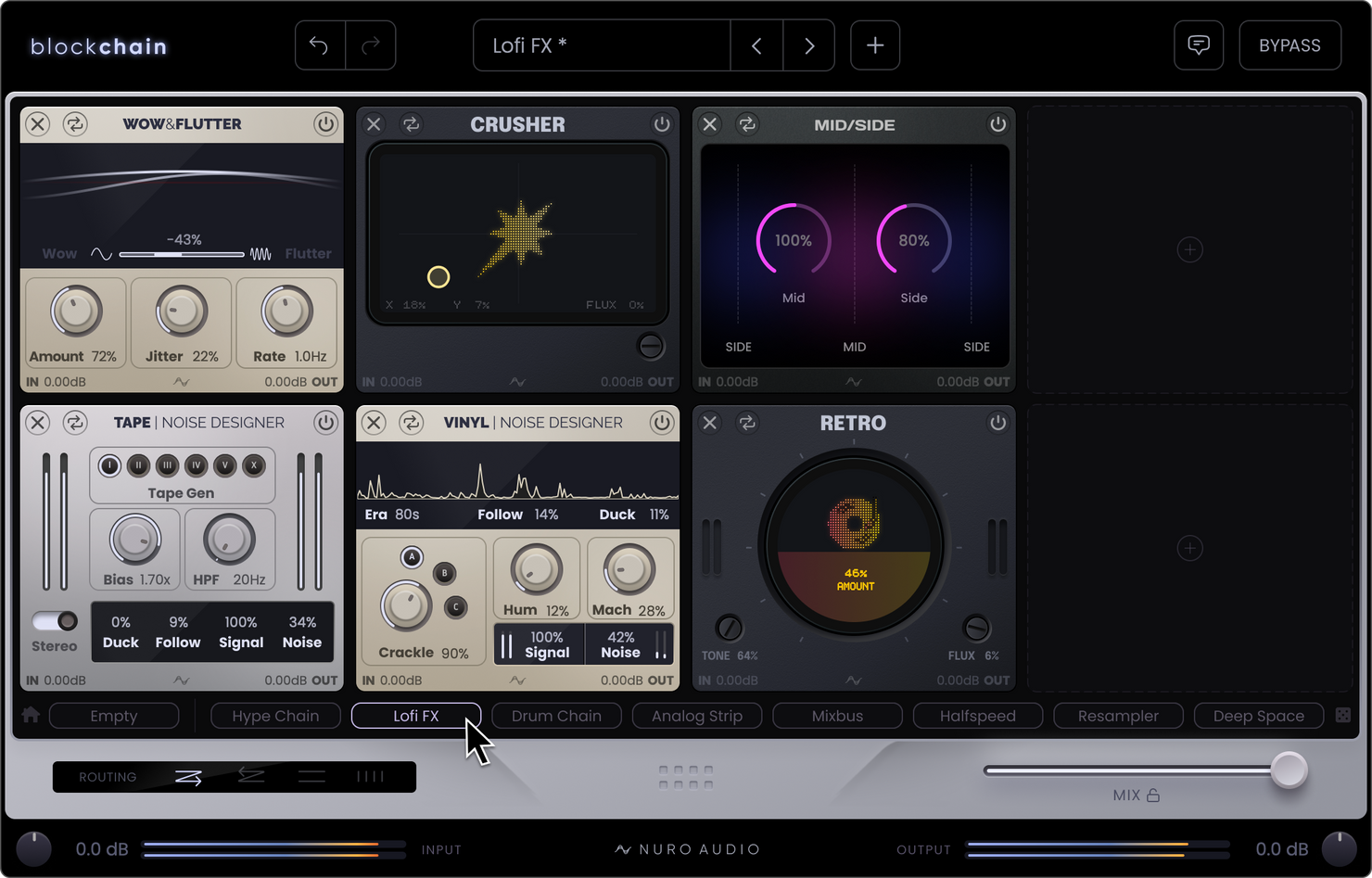Open the comments speech bubble icon
This screenshot has height=878, width=1372.
[x=1199, y=45]
